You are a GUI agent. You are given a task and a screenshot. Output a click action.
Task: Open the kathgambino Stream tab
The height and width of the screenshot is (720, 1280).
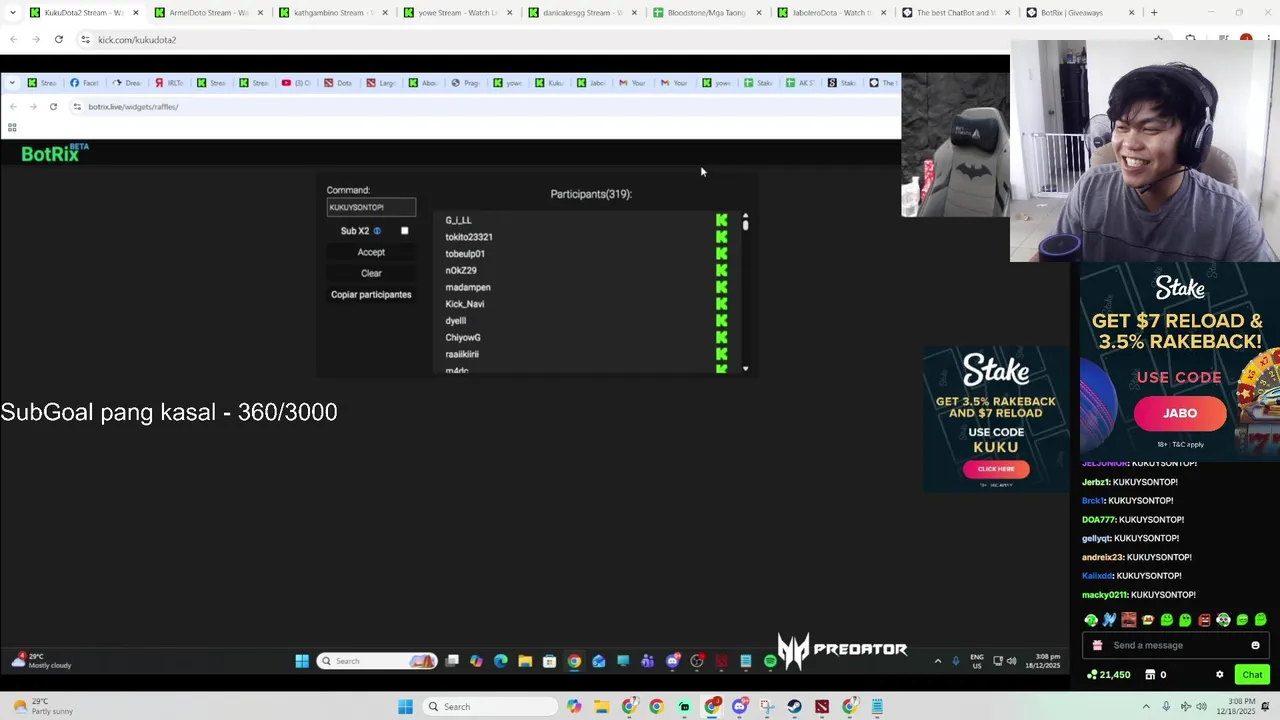pos(332,13)
